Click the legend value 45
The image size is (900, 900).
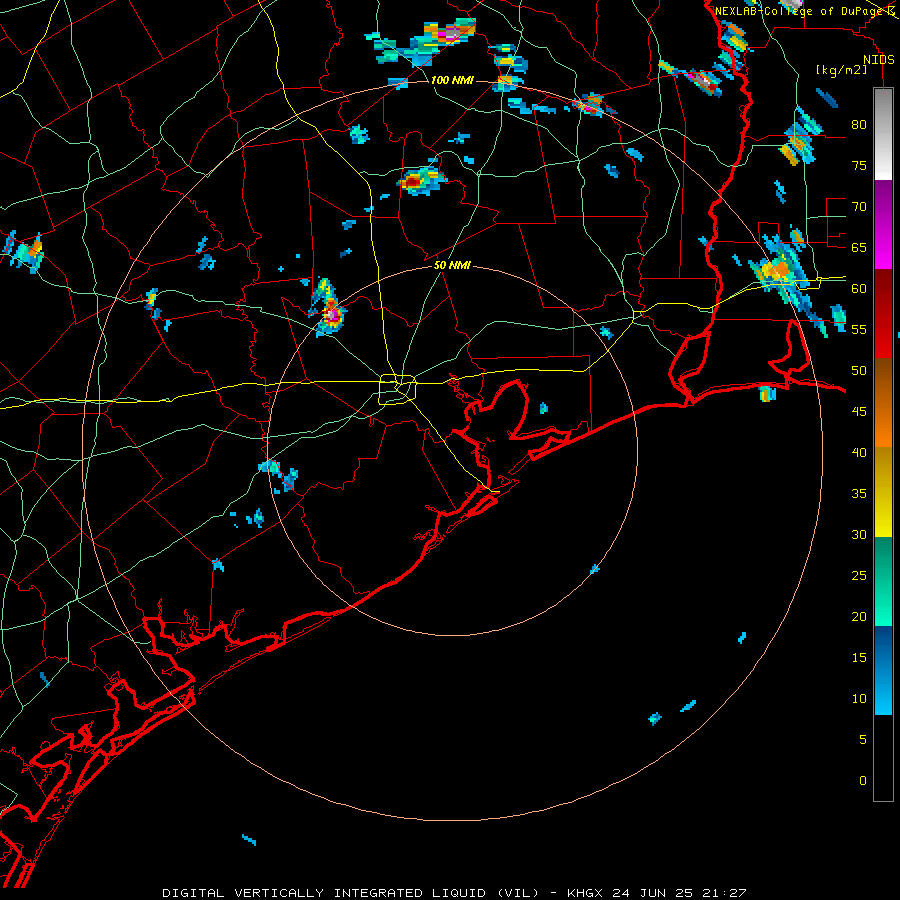coord(859,412)
